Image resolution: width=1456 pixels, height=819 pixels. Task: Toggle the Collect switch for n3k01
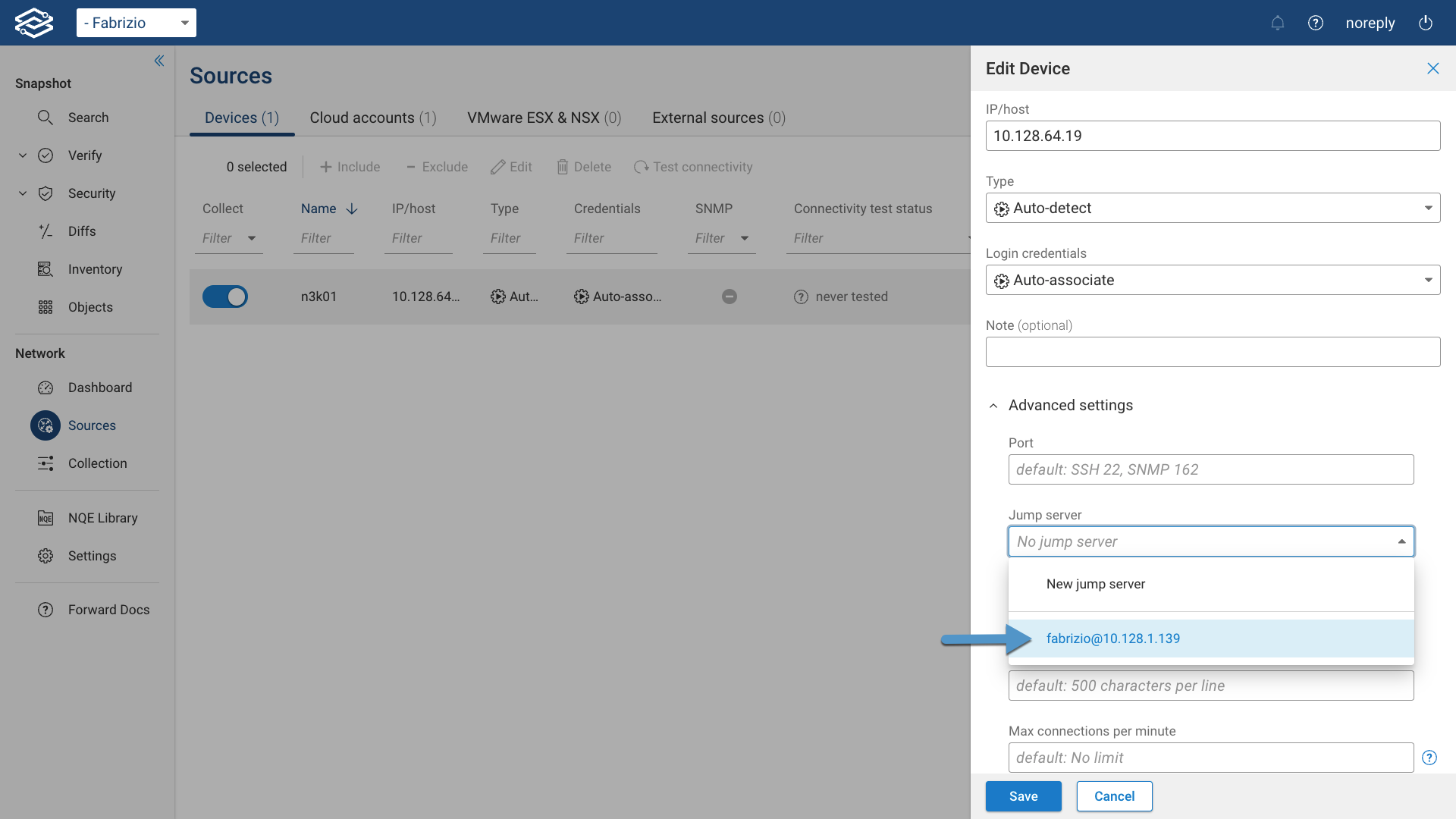225,297
